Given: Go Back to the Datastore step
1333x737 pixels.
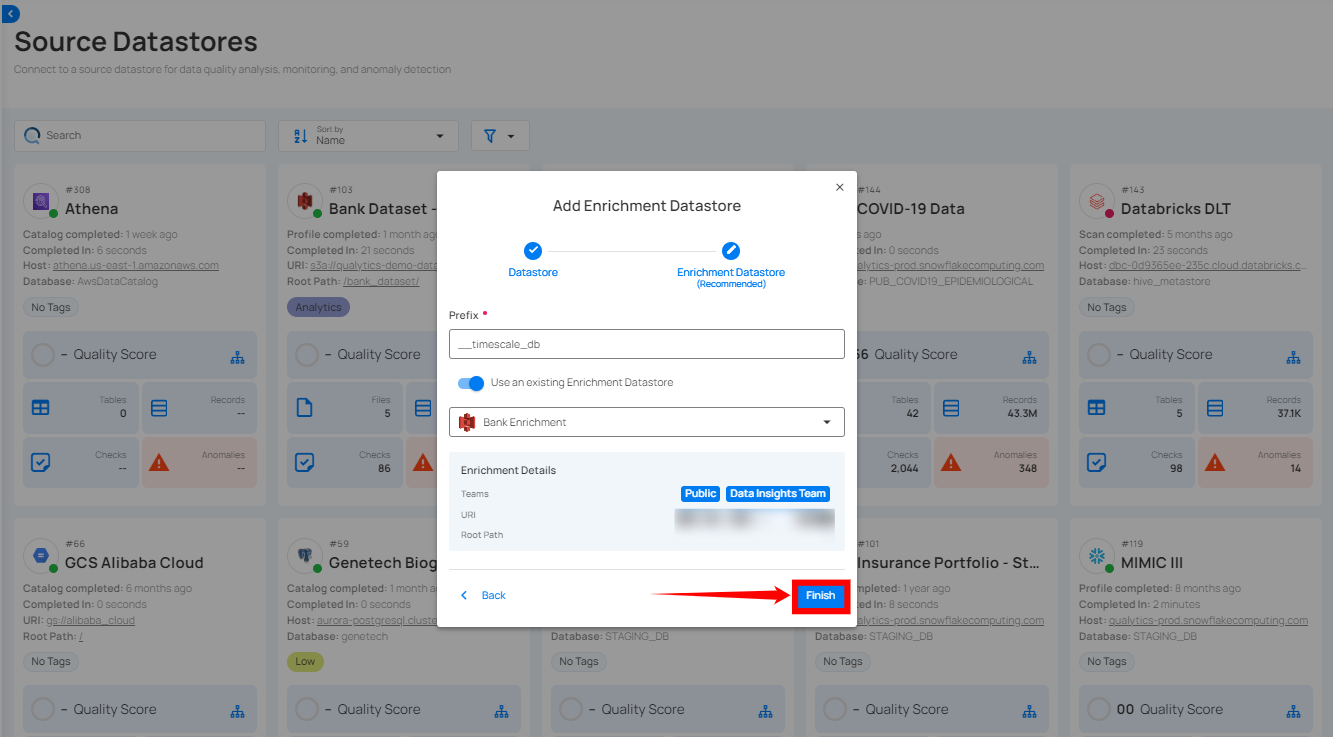Looking at the screenshot, I should point(483,595).
